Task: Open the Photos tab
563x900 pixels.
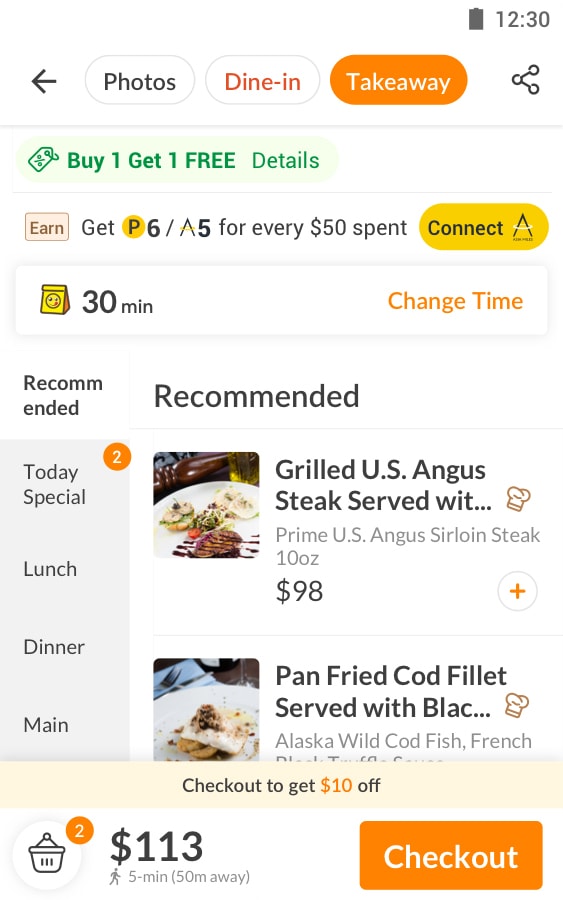Action: coord(139,80)
